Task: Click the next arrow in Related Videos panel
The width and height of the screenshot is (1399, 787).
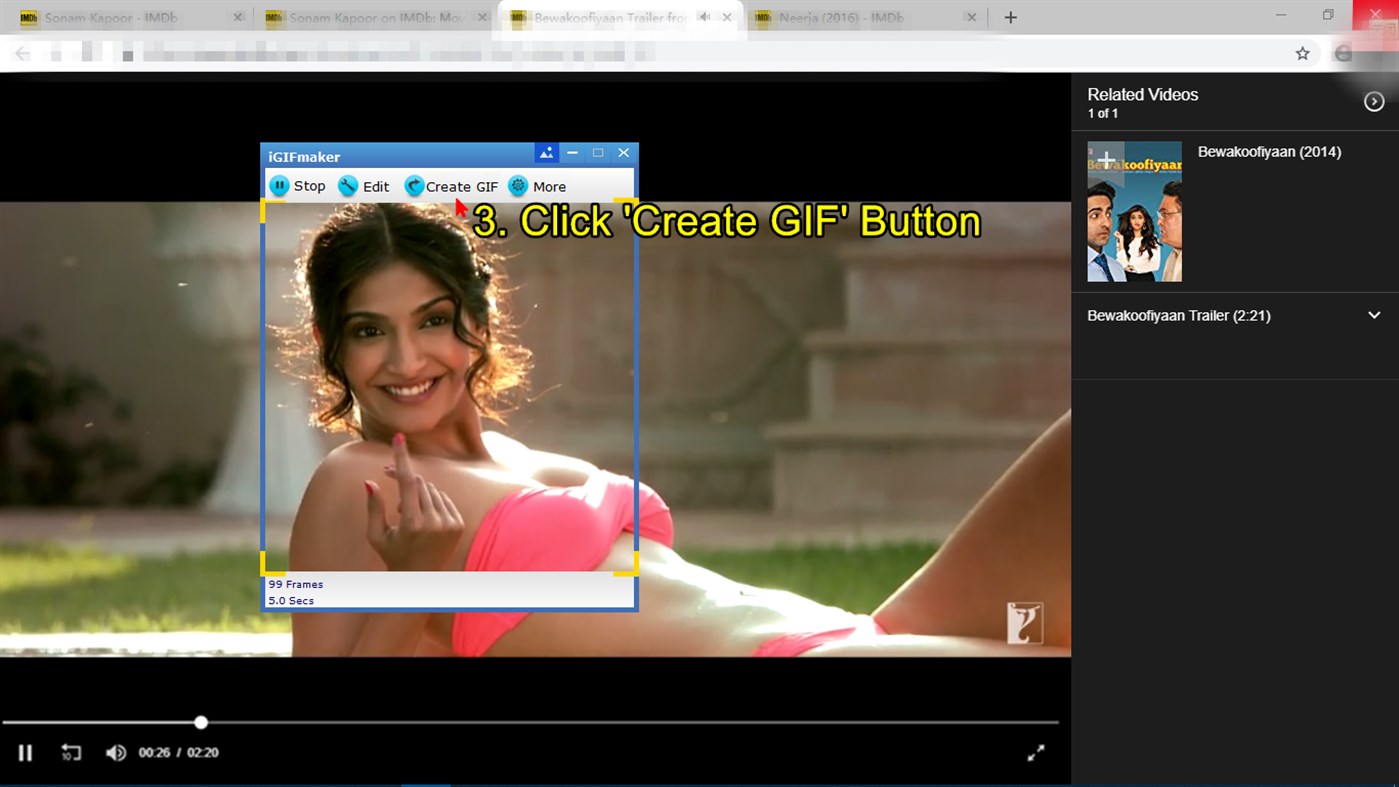Action: pyautogui.click(x=1374, y=101)
